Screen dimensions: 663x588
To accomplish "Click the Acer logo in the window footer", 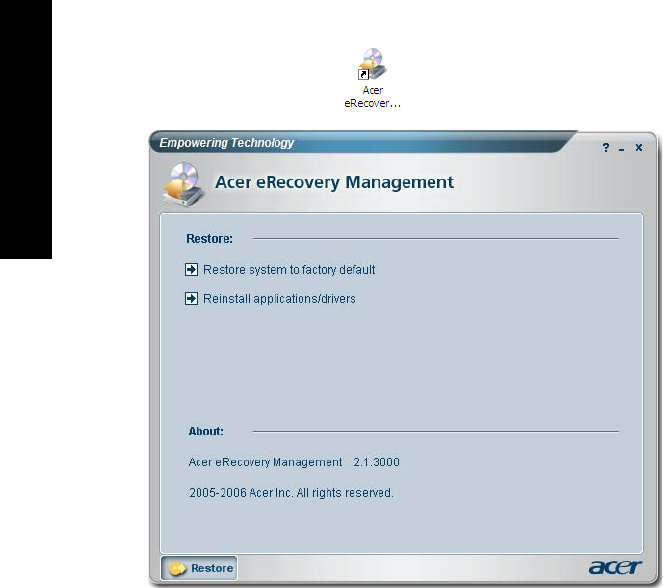I will tap(615, 567).
